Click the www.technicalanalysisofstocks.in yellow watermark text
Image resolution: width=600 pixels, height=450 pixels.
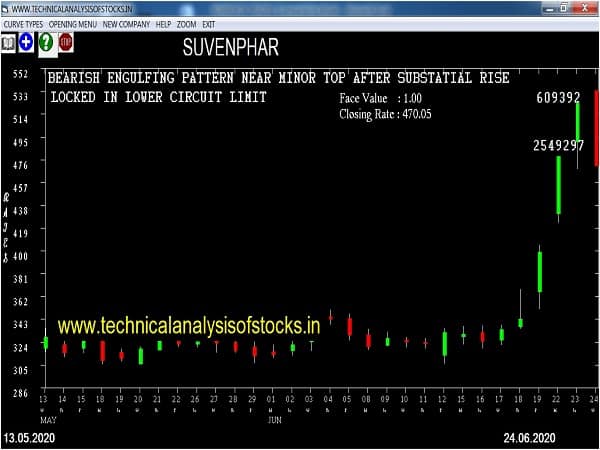[x=195, y=326]
